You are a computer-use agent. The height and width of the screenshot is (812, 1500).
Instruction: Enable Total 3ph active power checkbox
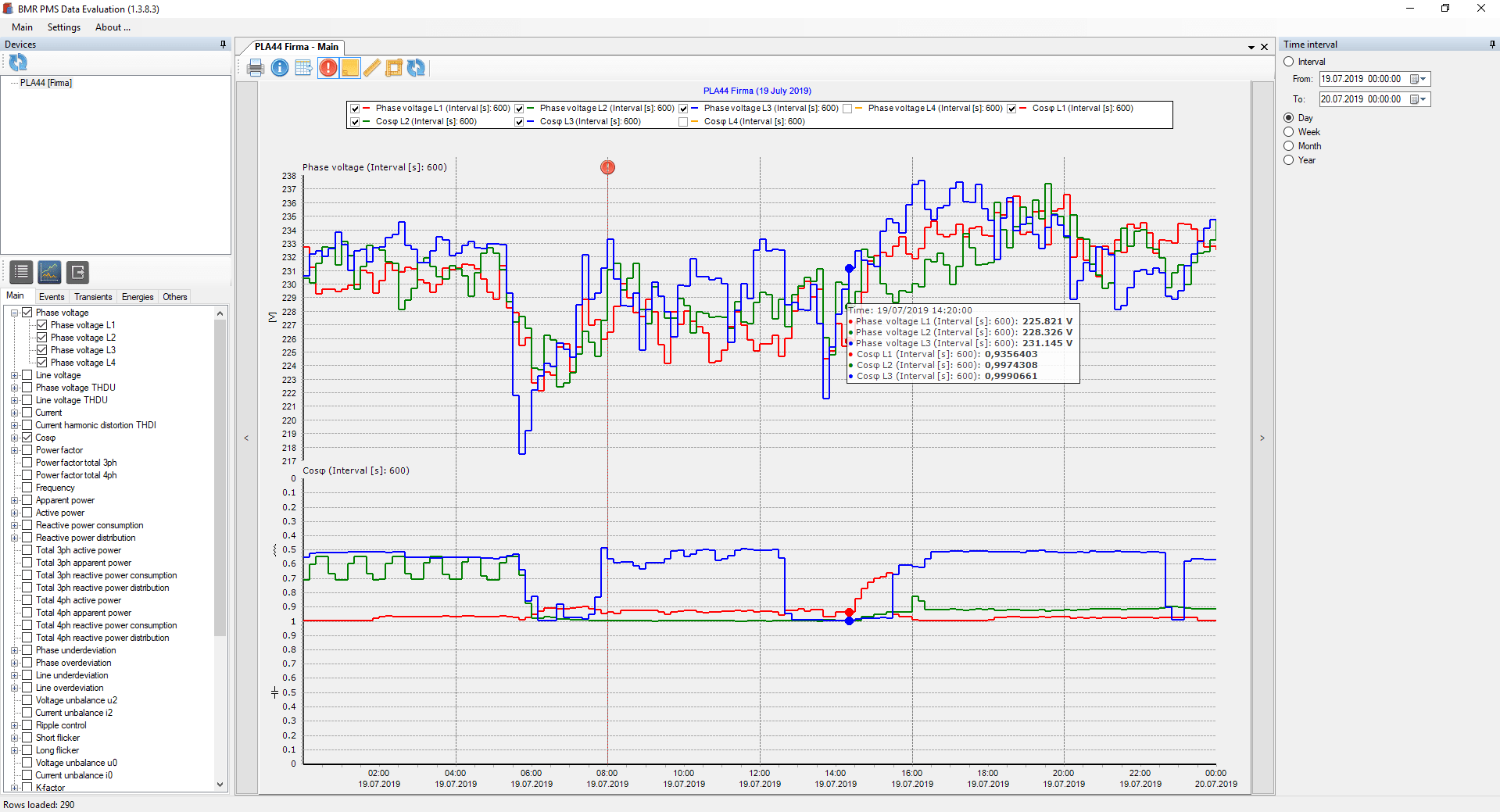[27, 550]
